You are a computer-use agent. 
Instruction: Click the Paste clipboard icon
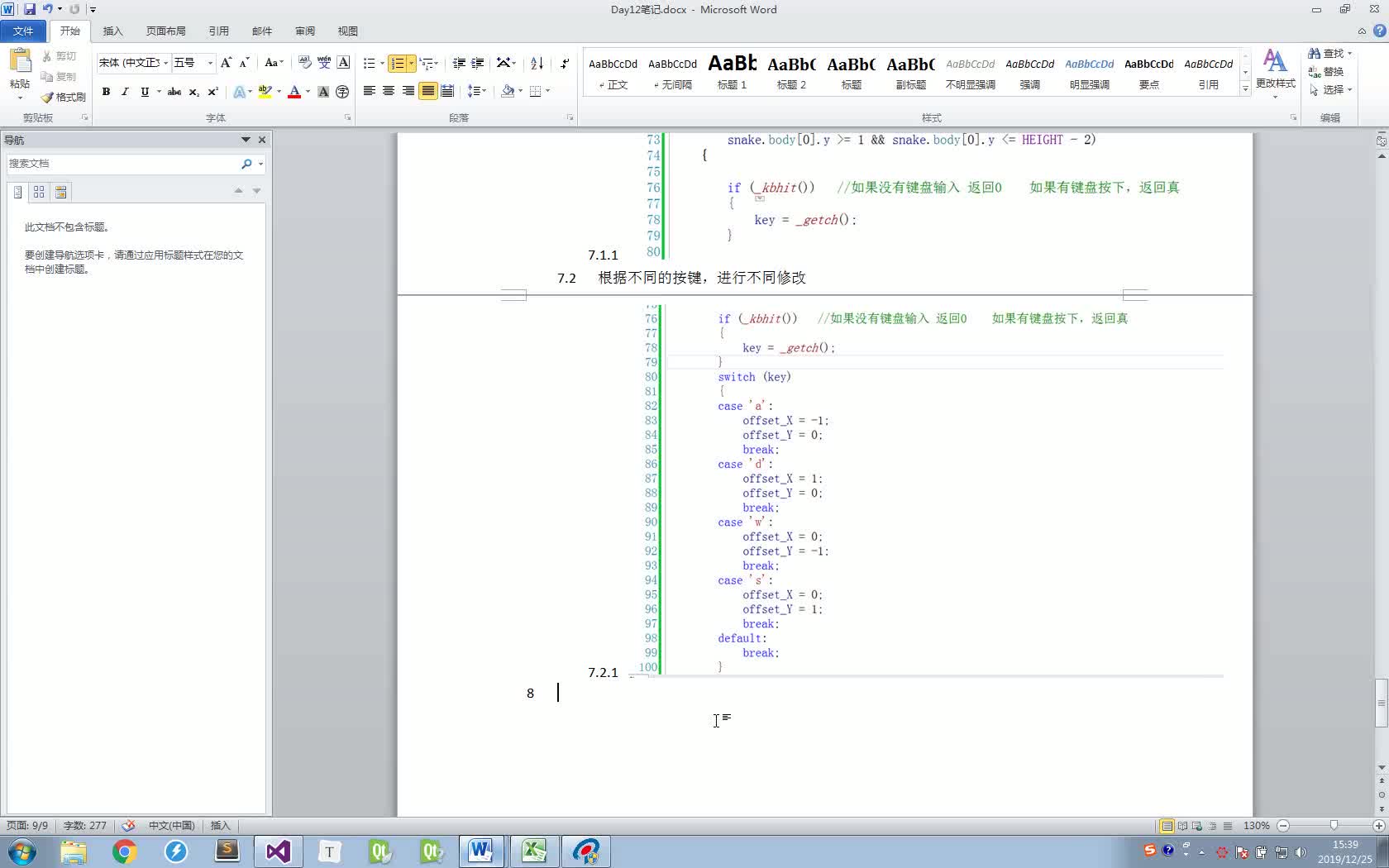[20, 60]
